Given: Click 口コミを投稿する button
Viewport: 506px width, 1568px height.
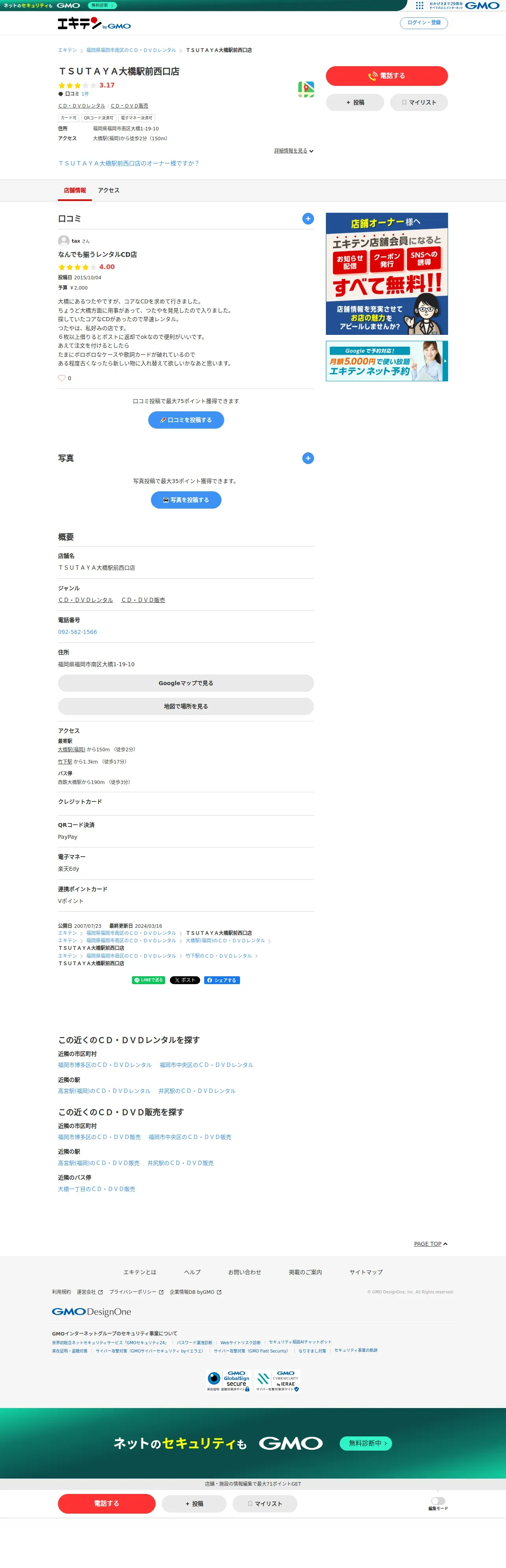Looking at the screenshot, I should [x=186, y=420].
